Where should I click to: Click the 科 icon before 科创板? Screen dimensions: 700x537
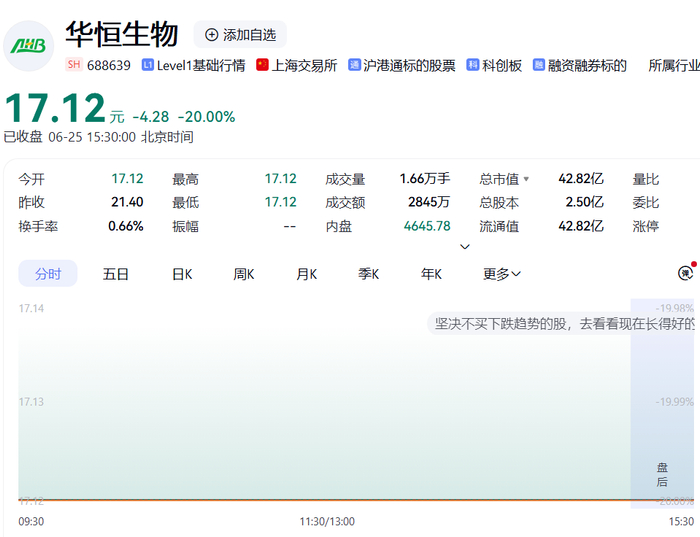click(472, 65)
